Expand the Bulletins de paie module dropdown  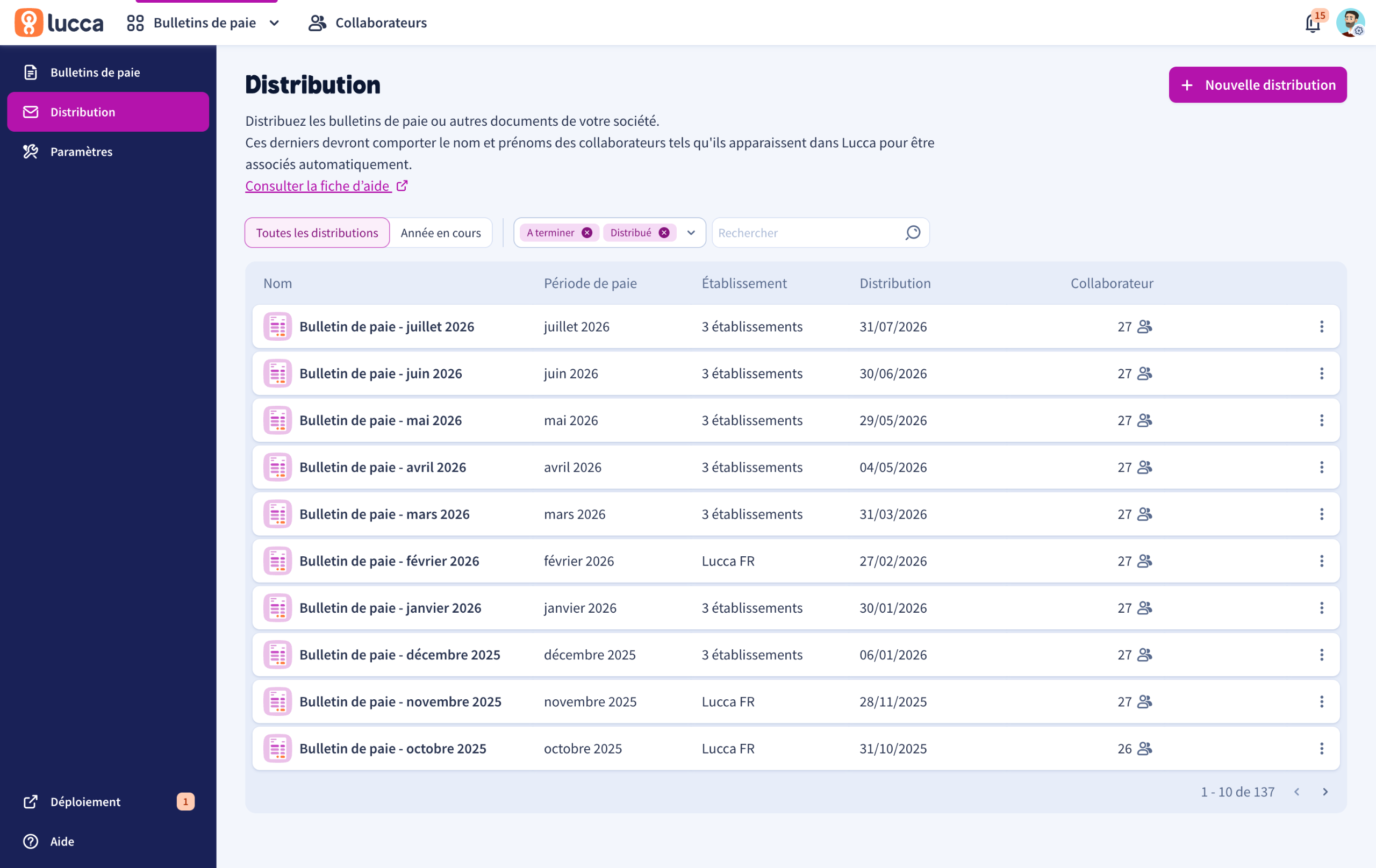click(274, 23)
